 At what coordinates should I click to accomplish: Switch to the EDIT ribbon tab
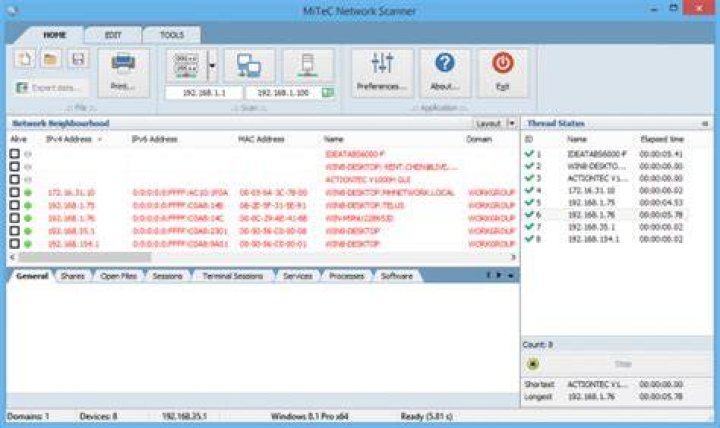tap(113, 35)
